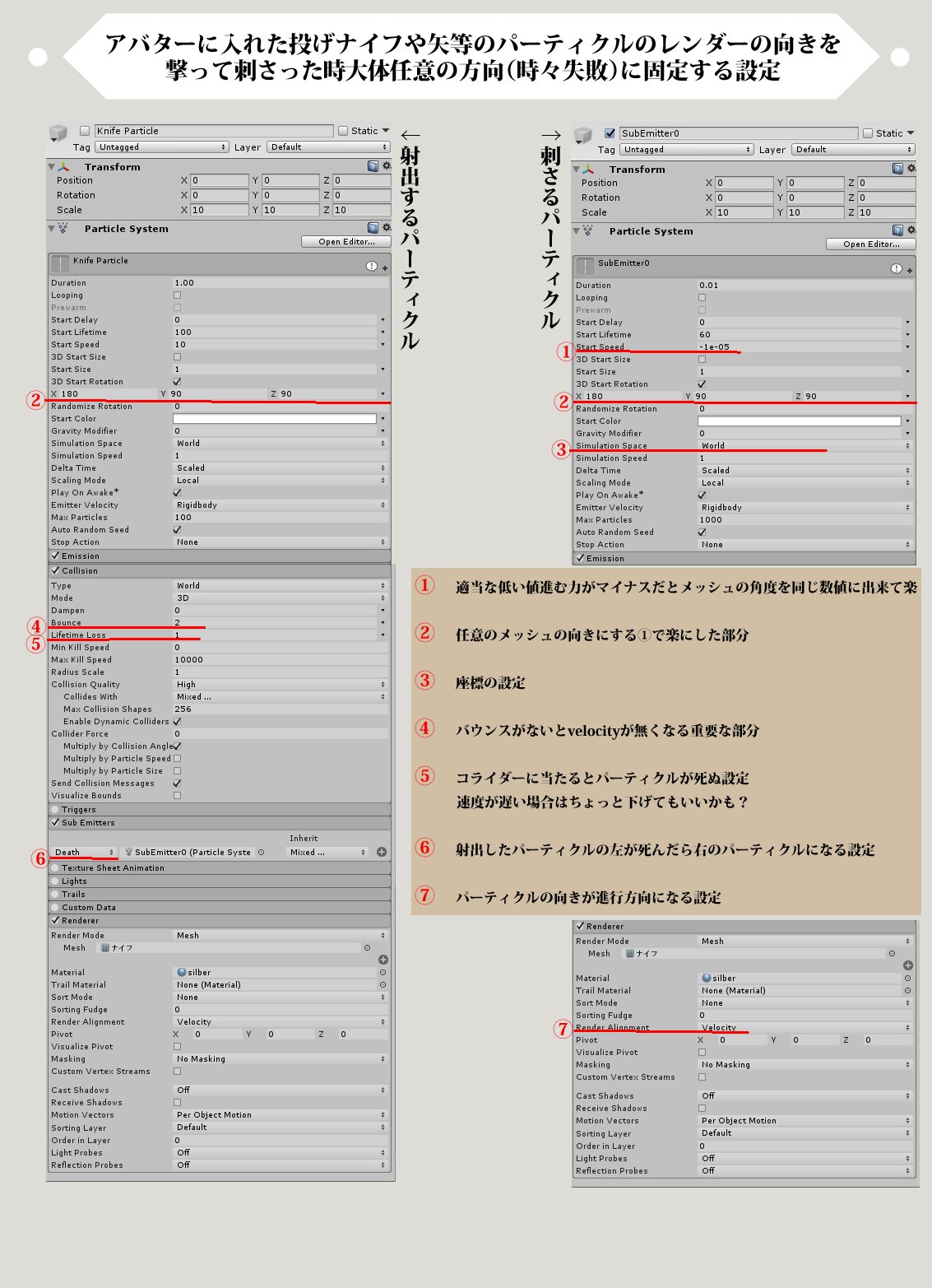Open Transform gear menu in SubEmitter0 inspector

pos(910,169)
